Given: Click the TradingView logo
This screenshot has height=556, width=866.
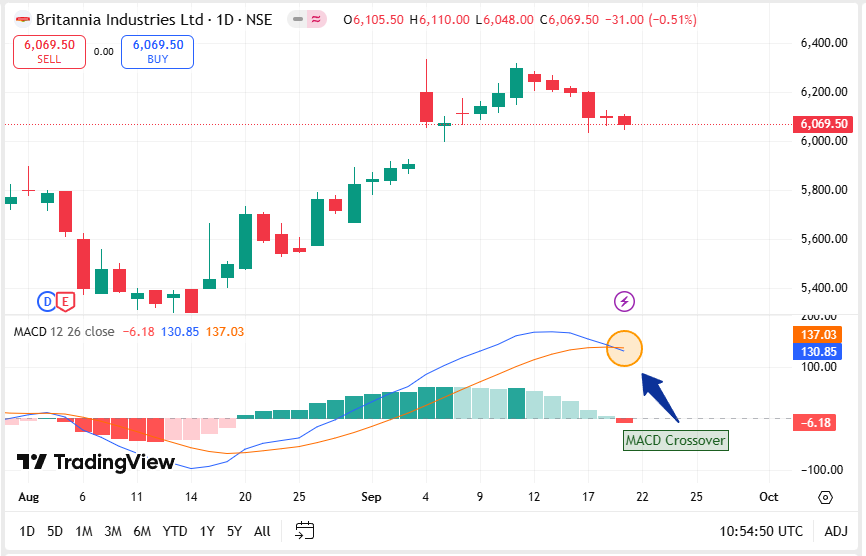Looking at the screenshot, I should click(x=96, y=461).
